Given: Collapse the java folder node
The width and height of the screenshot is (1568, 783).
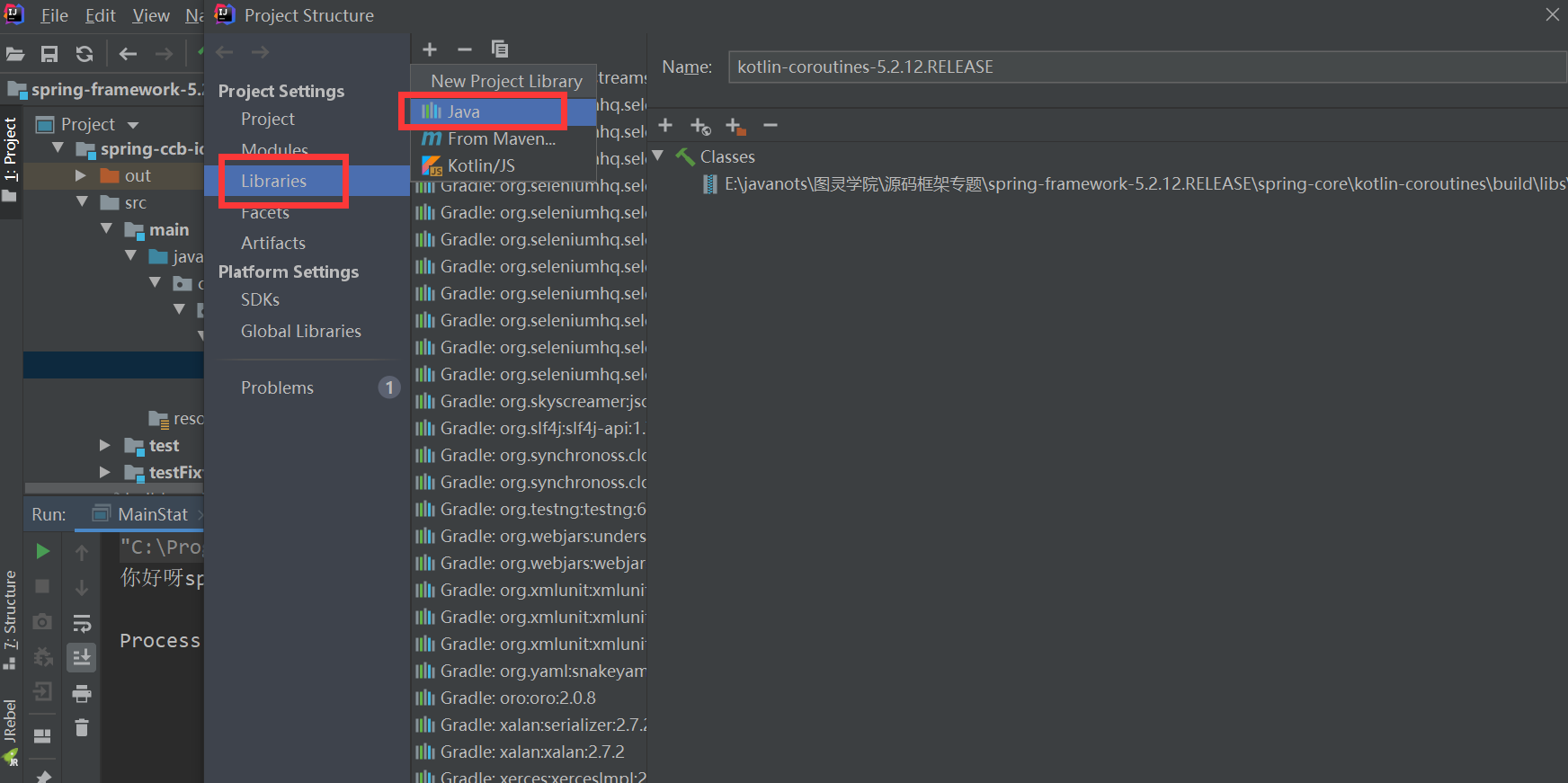Looking at the screenshot, I should [x=131, y=256].
